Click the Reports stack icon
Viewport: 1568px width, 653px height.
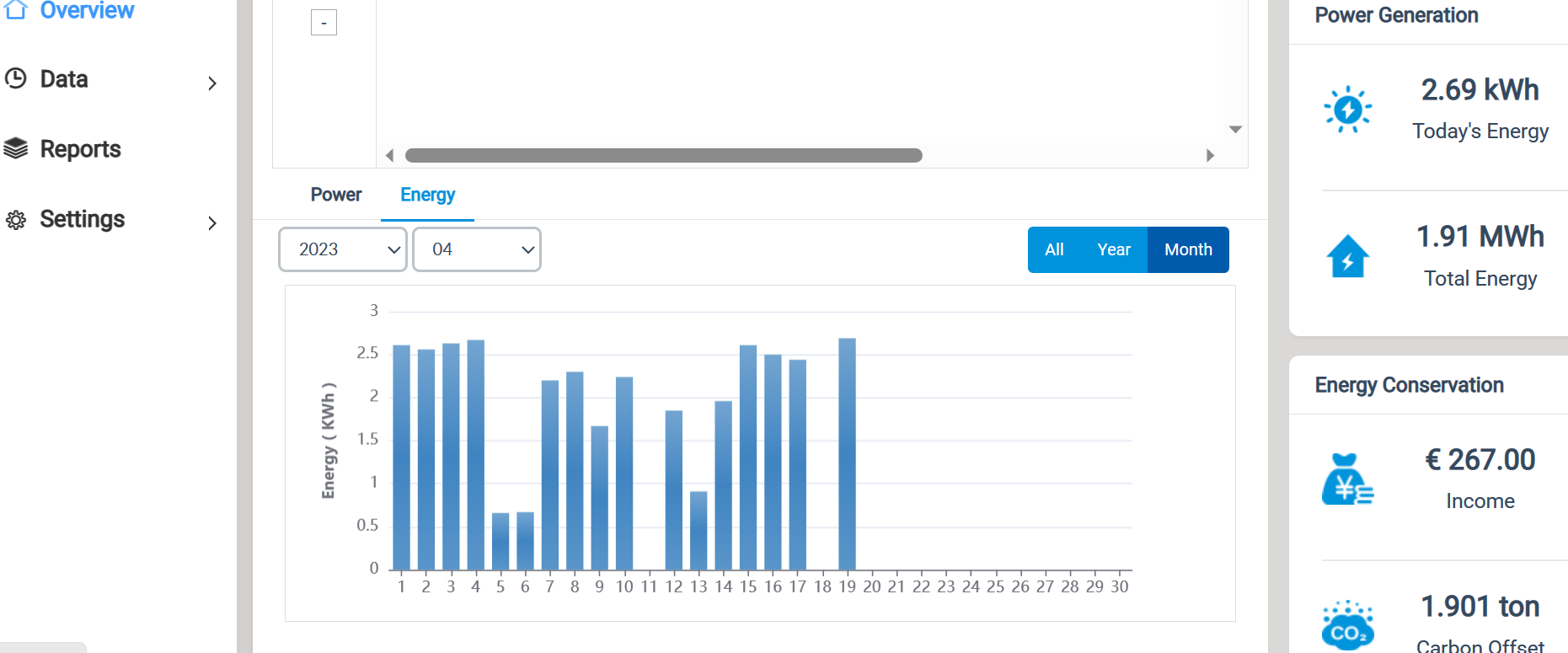[15, 148]
